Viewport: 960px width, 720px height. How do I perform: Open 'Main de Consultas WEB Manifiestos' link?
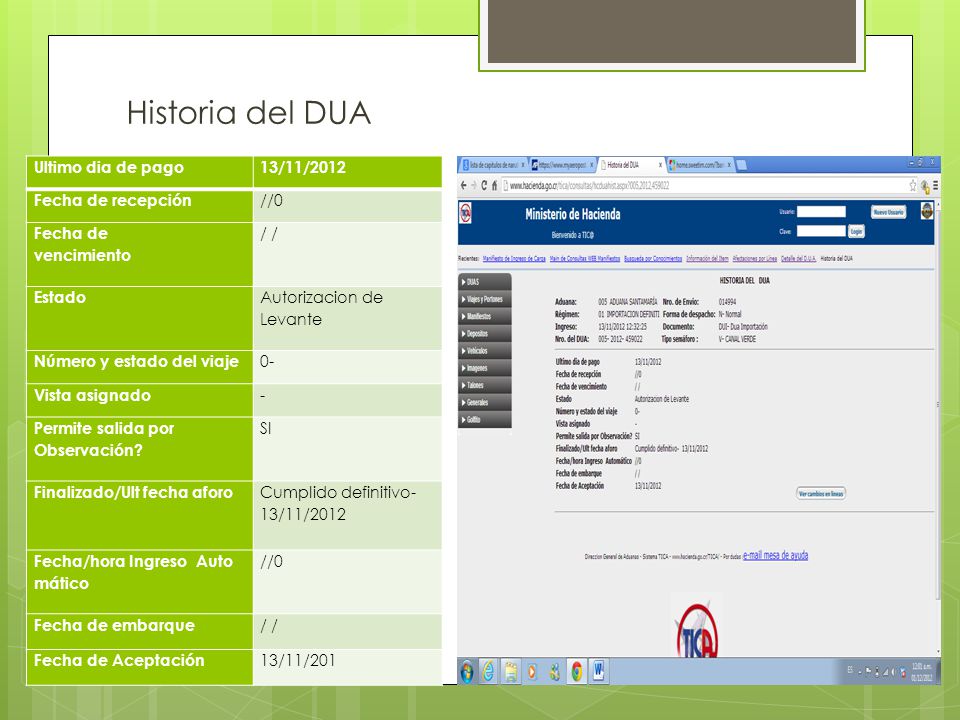pos(585,258)
